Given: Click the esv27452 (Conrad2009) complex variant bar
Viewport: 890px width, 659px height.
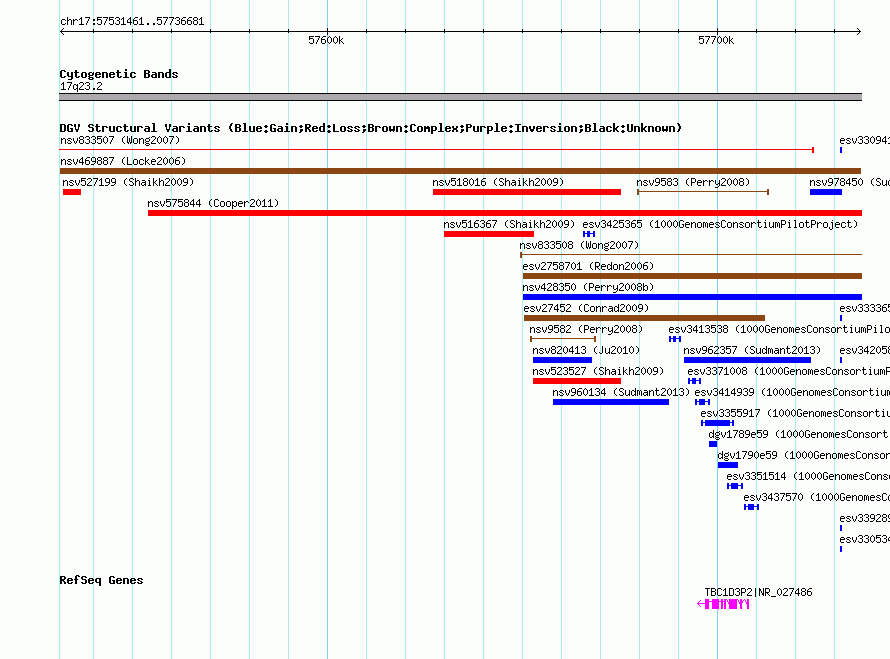Looking at the screenshot, I should tap(643, 318).
